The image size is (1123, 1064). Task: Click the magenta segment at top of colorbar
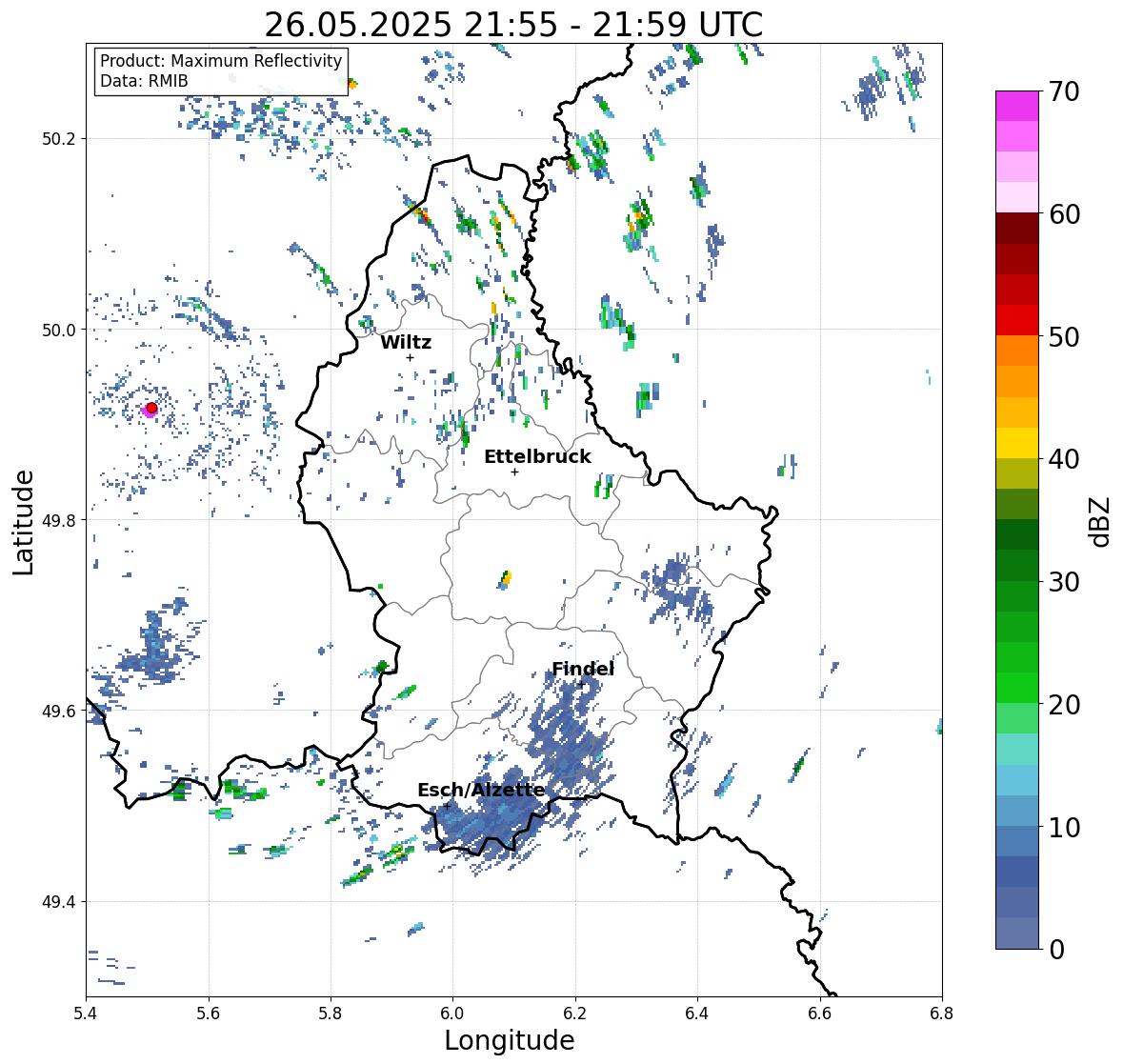(1017, 106)
